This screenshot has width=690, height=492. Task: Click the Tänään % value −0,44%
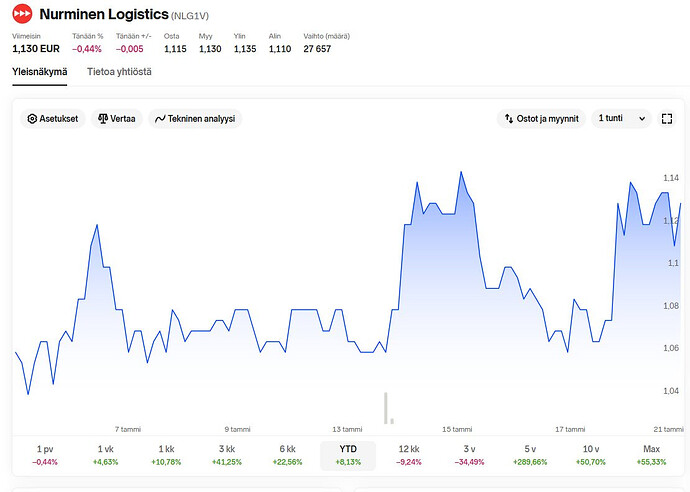[x=87, y=49]
